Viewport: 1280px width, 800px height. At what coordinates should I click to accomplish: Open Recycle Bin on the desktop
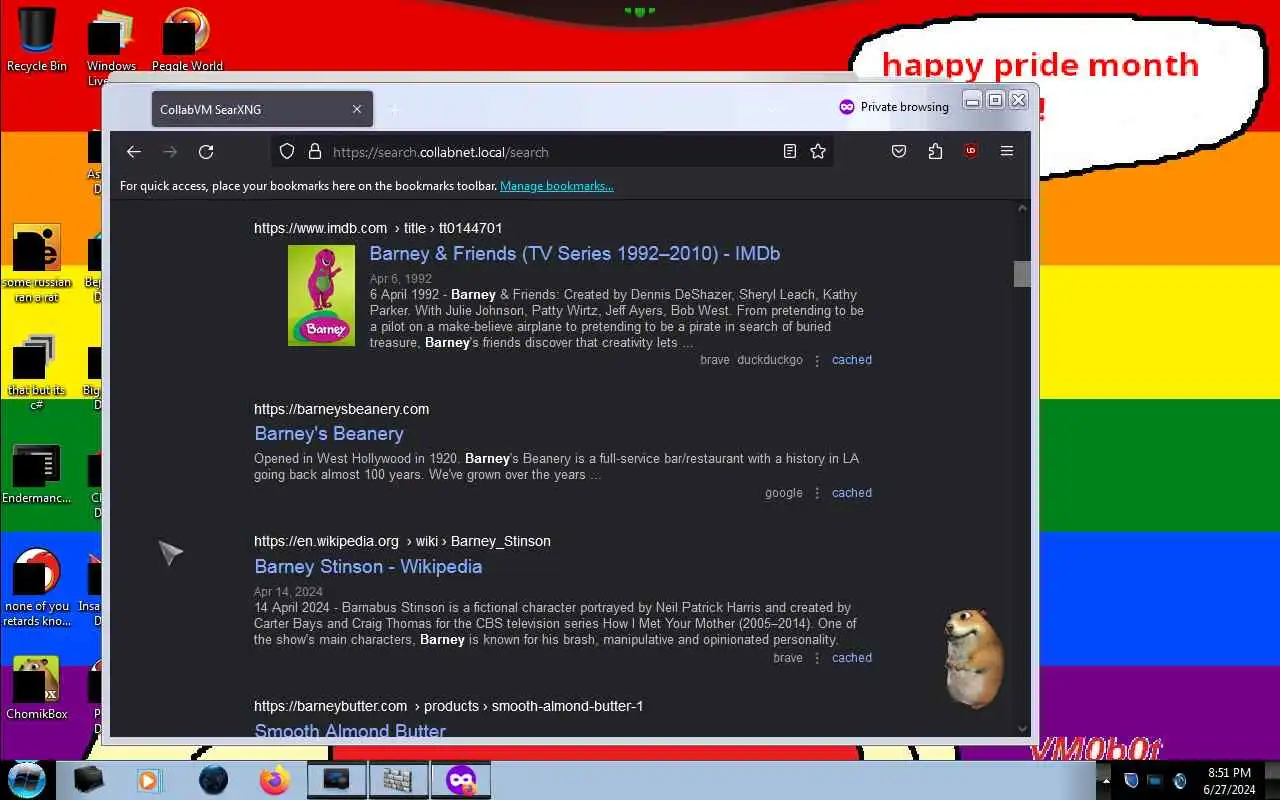(x=37, y=40)
